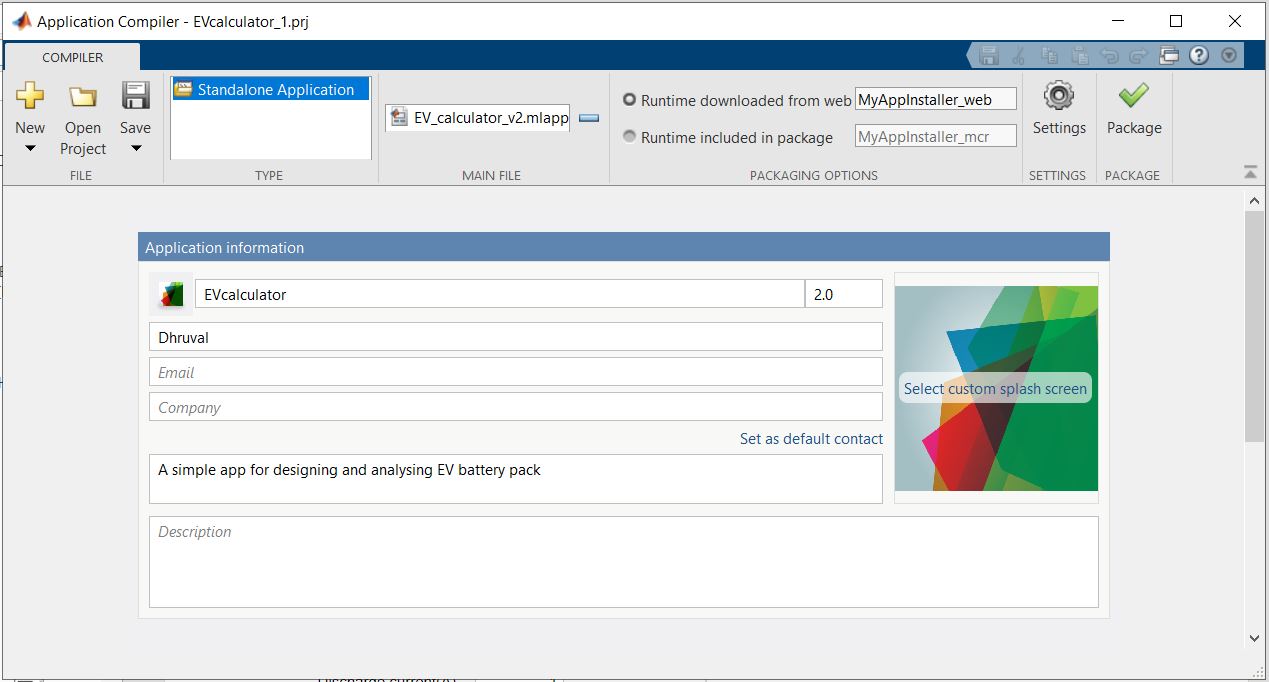
Task: Click the application icon beside EVcalculator name
Action: tap(171, 295)
